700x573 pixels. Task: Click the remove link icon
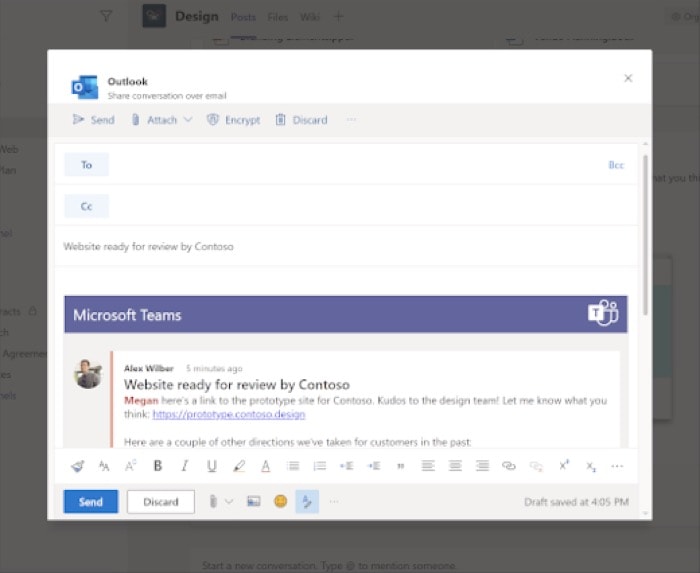pos(536,466)
